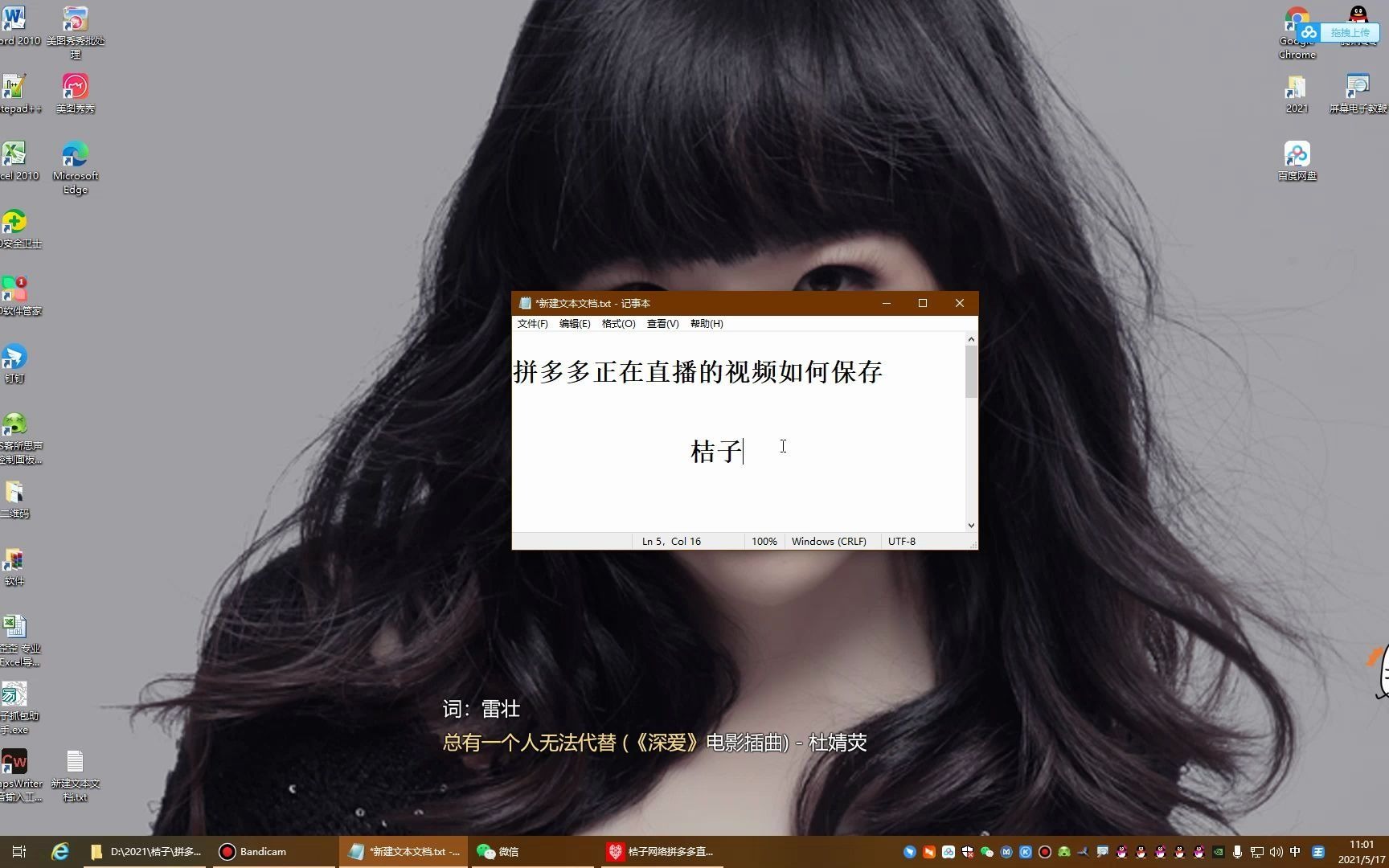The image size is (1389, 868).
Task: Click Notepad vertical scrollbar thumb
Action: (x=971, y=372)
